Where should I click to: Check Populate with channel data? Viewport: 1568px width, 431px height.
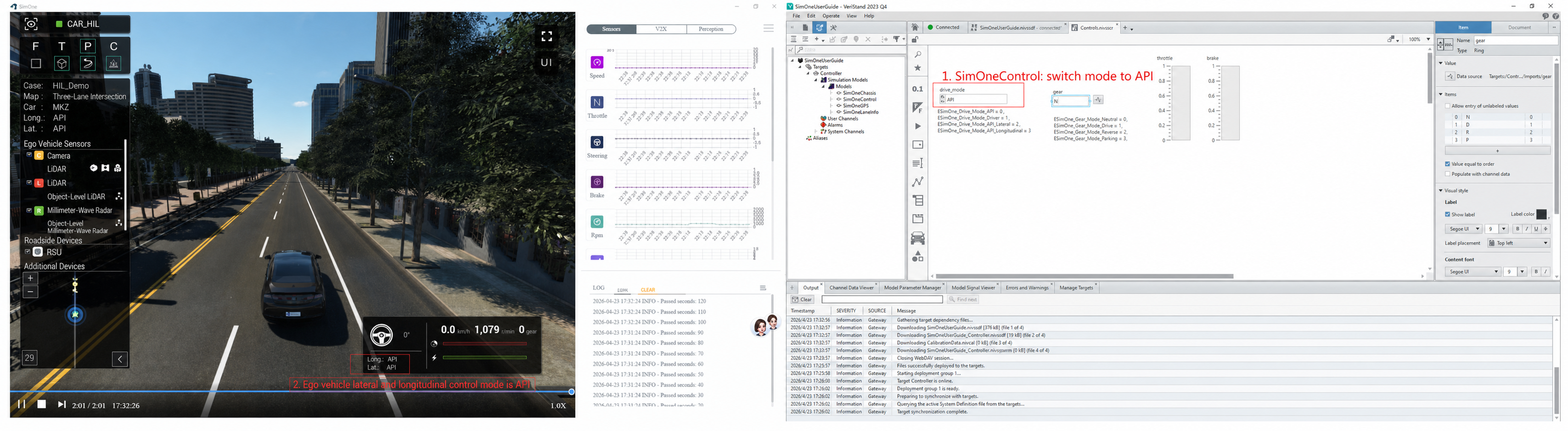1448,174
